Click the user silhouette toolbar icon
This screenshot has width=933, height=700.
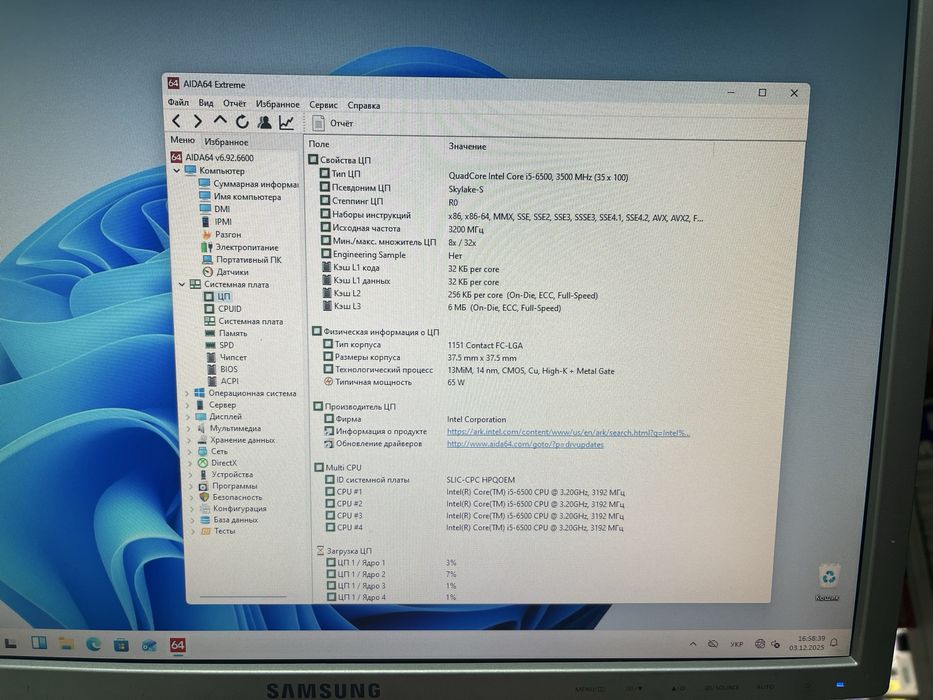coord(264,122)
